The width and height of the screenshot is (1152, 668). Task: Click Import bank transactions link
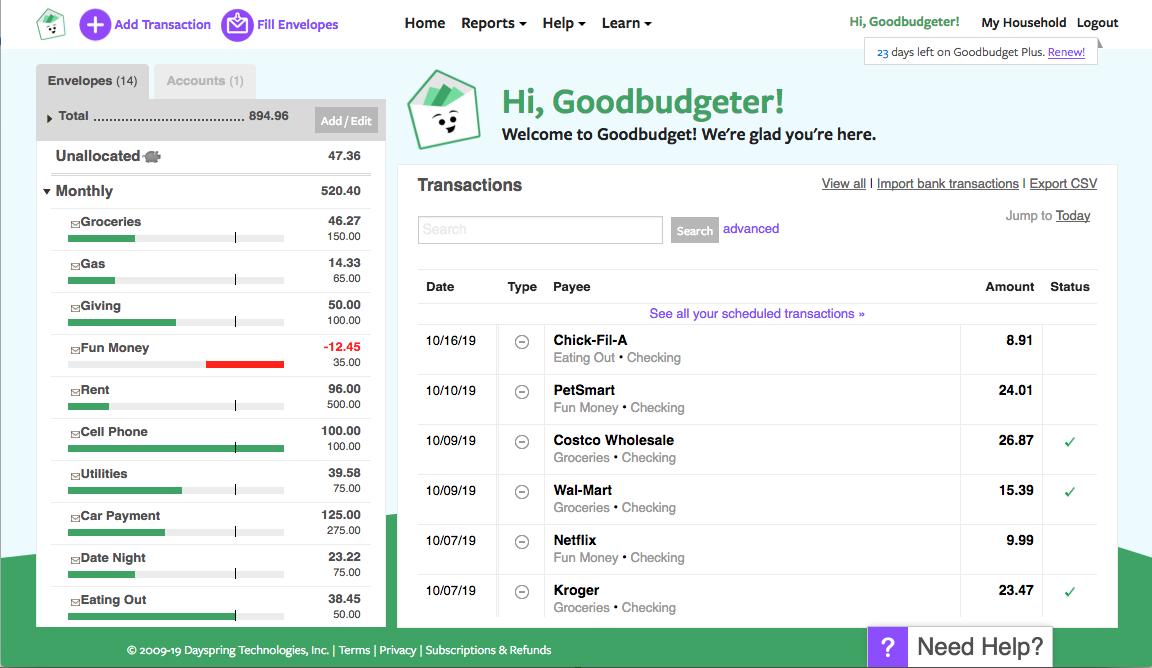948,184
